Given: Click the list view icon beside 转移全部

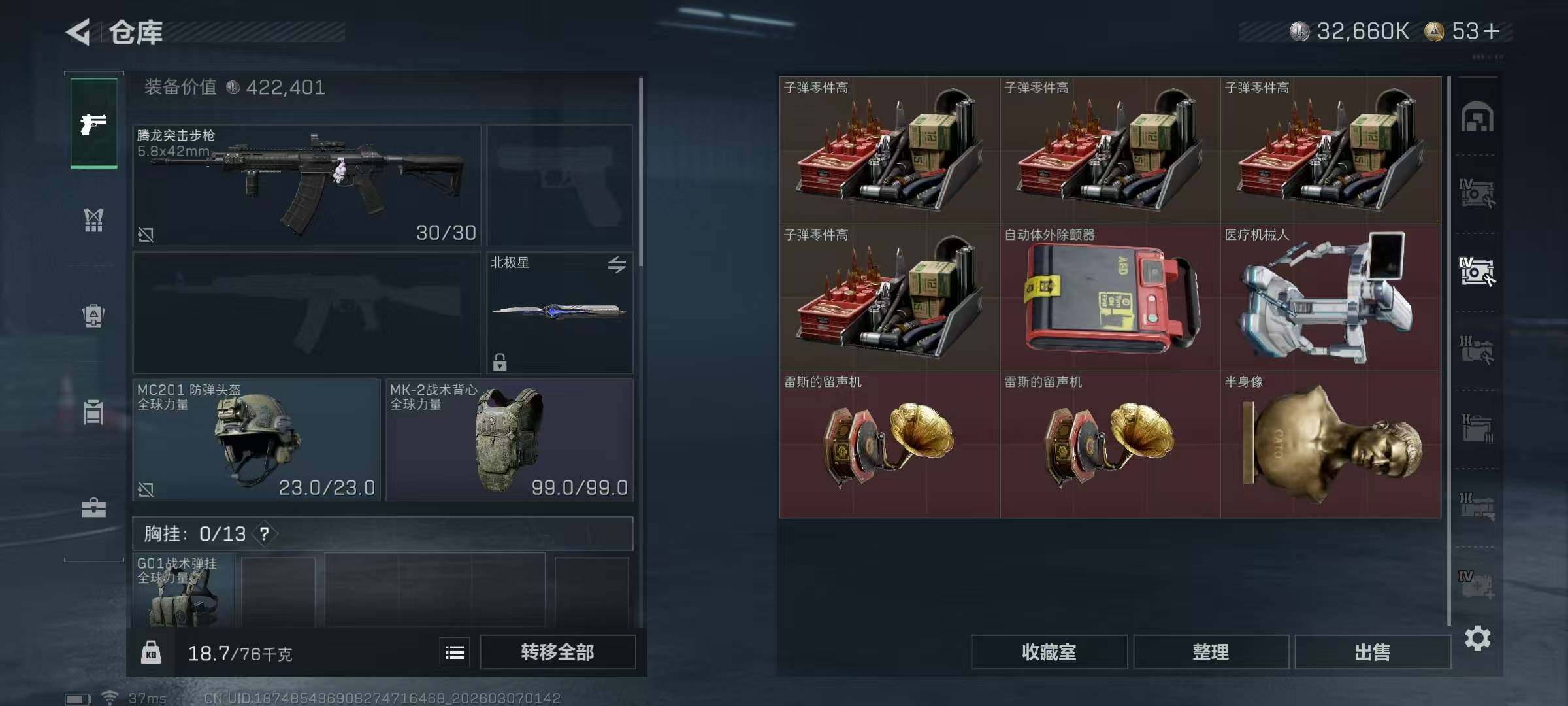Looking at the screenshot, I should 455,652.
